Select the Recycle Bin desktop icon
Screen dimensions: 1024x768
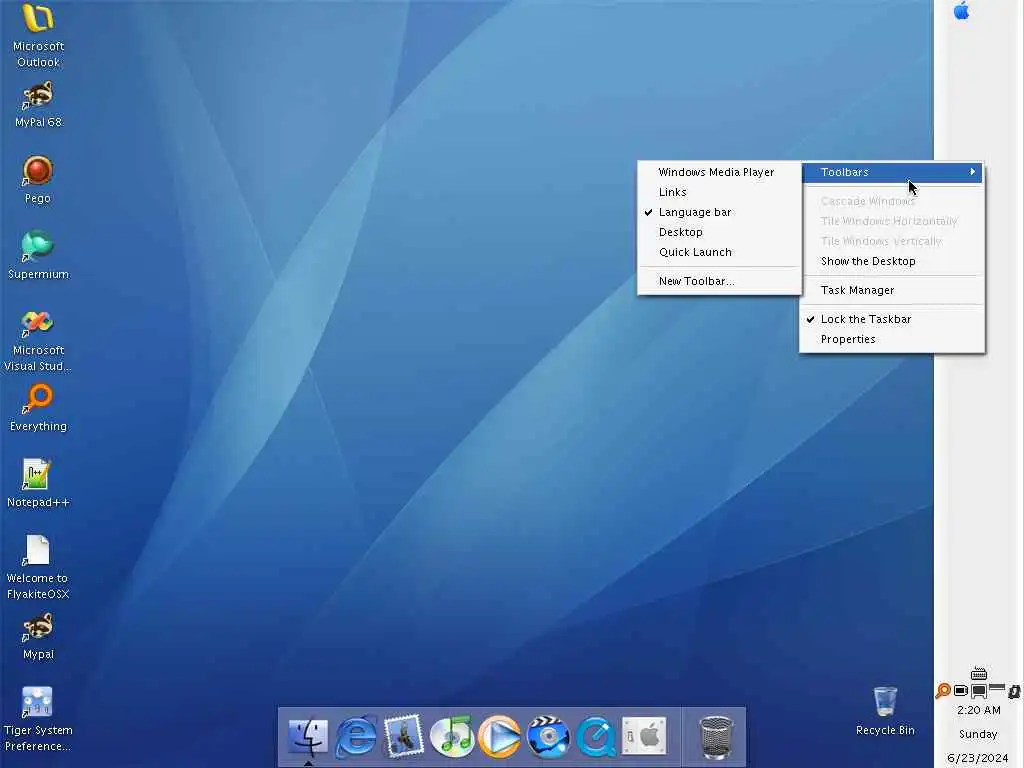[x=885, y=711]
